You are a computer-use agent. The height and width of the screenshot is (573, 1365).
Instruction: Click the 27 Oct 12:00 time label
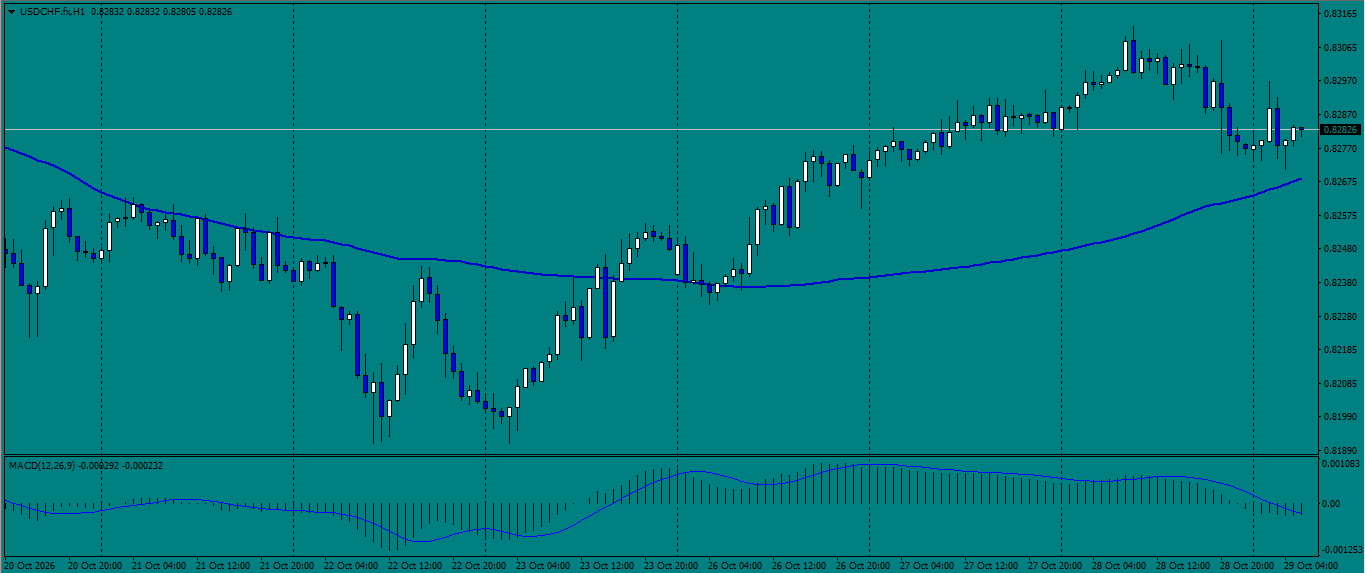click(x=991, y=565)
